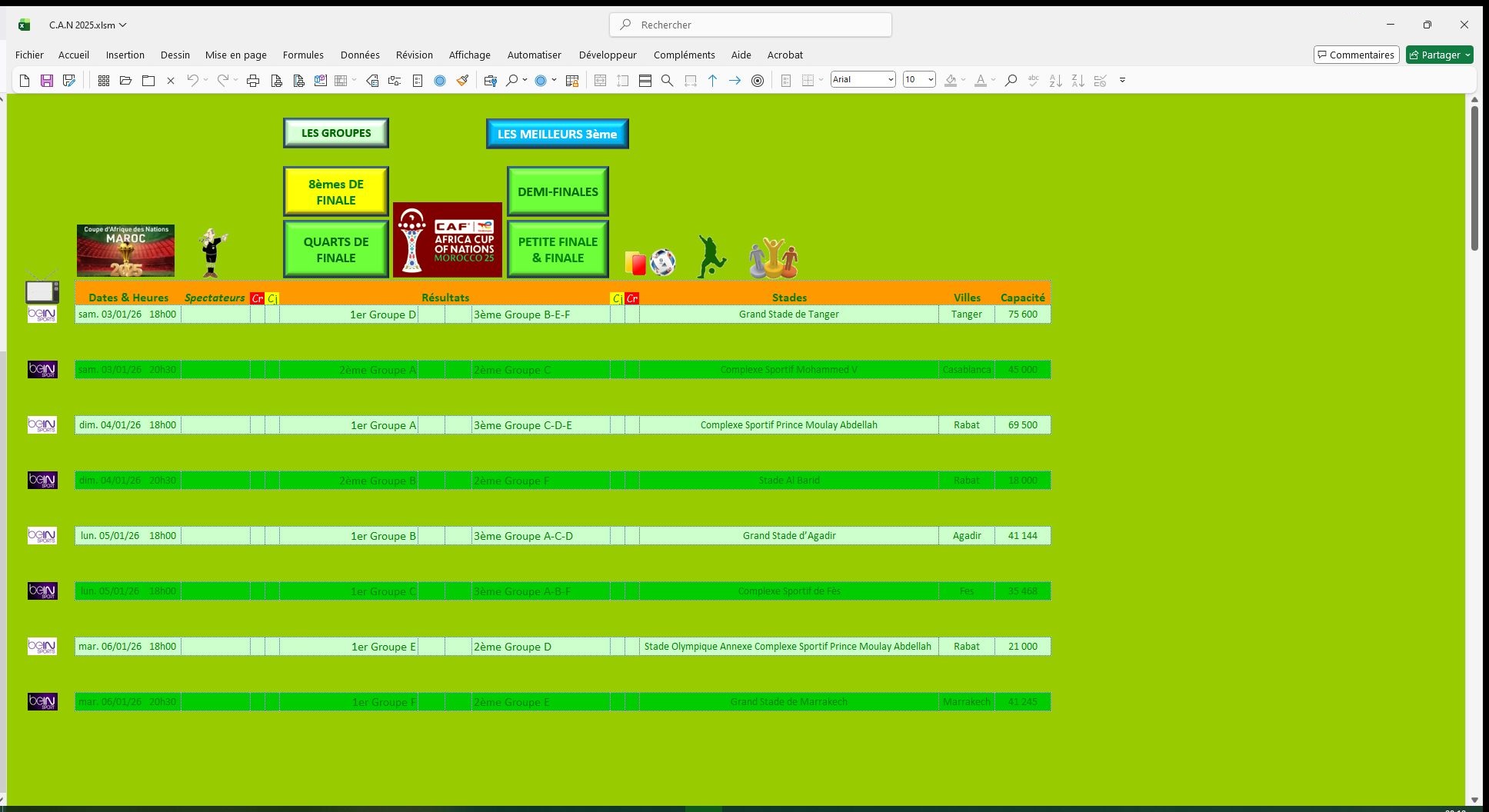Sort descending with the Z-A icon

(1078, 81)
